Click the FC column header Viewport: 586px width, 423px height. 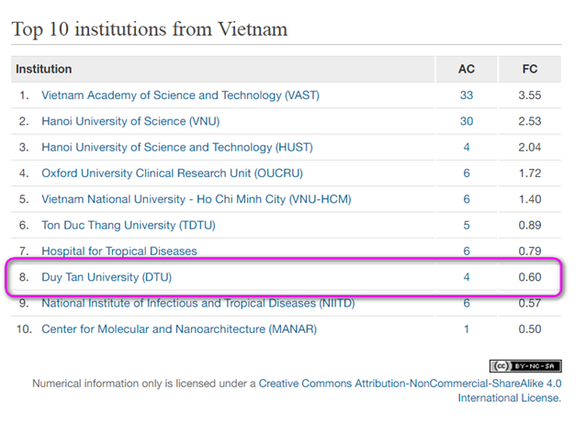click(530, 69)
